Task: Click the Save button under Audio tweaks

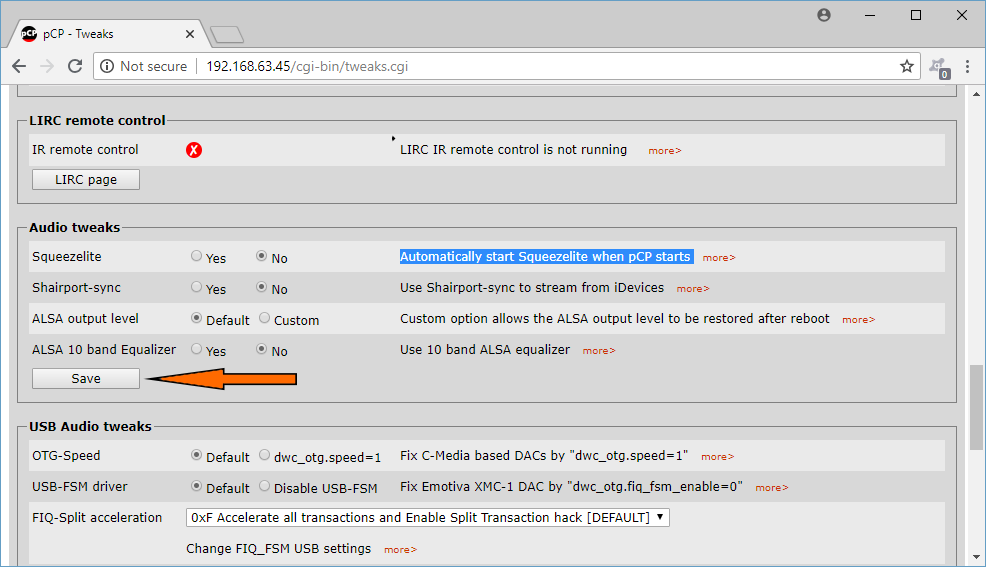Action: click(x=86, y=378)
